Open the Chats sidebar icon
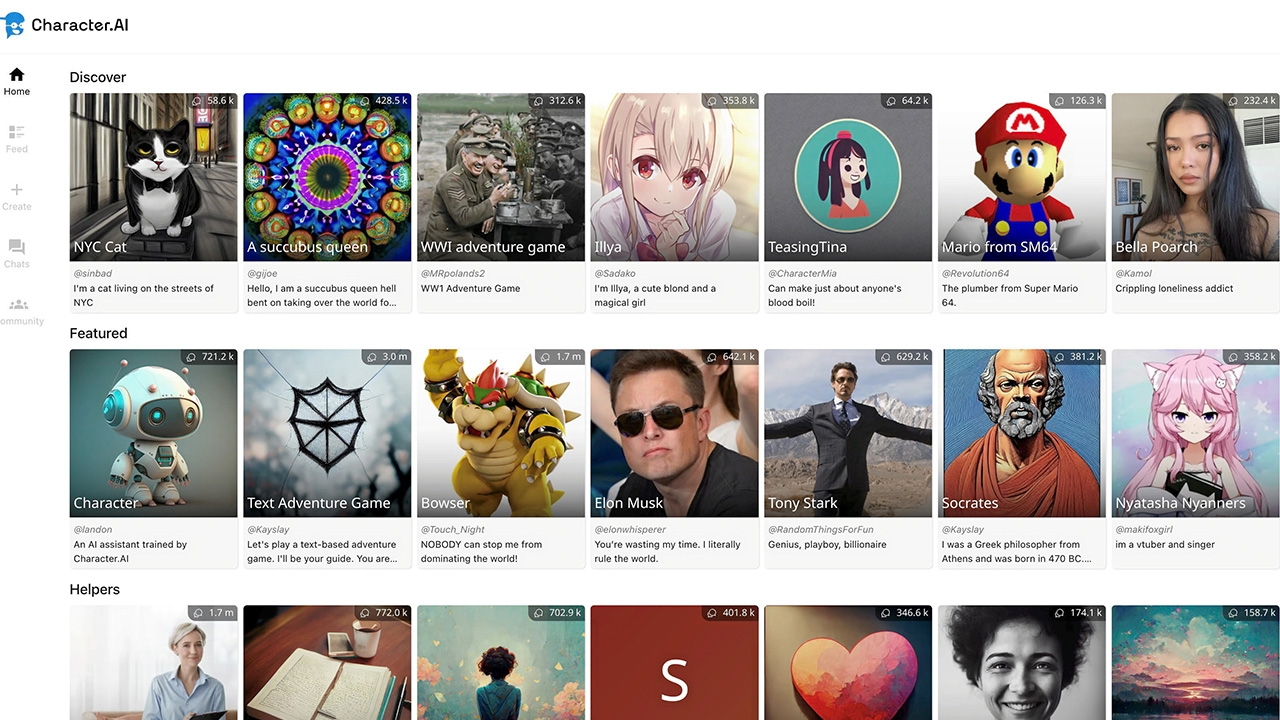1280x720 pixels. pyautogui.click(x=17, y=247)
